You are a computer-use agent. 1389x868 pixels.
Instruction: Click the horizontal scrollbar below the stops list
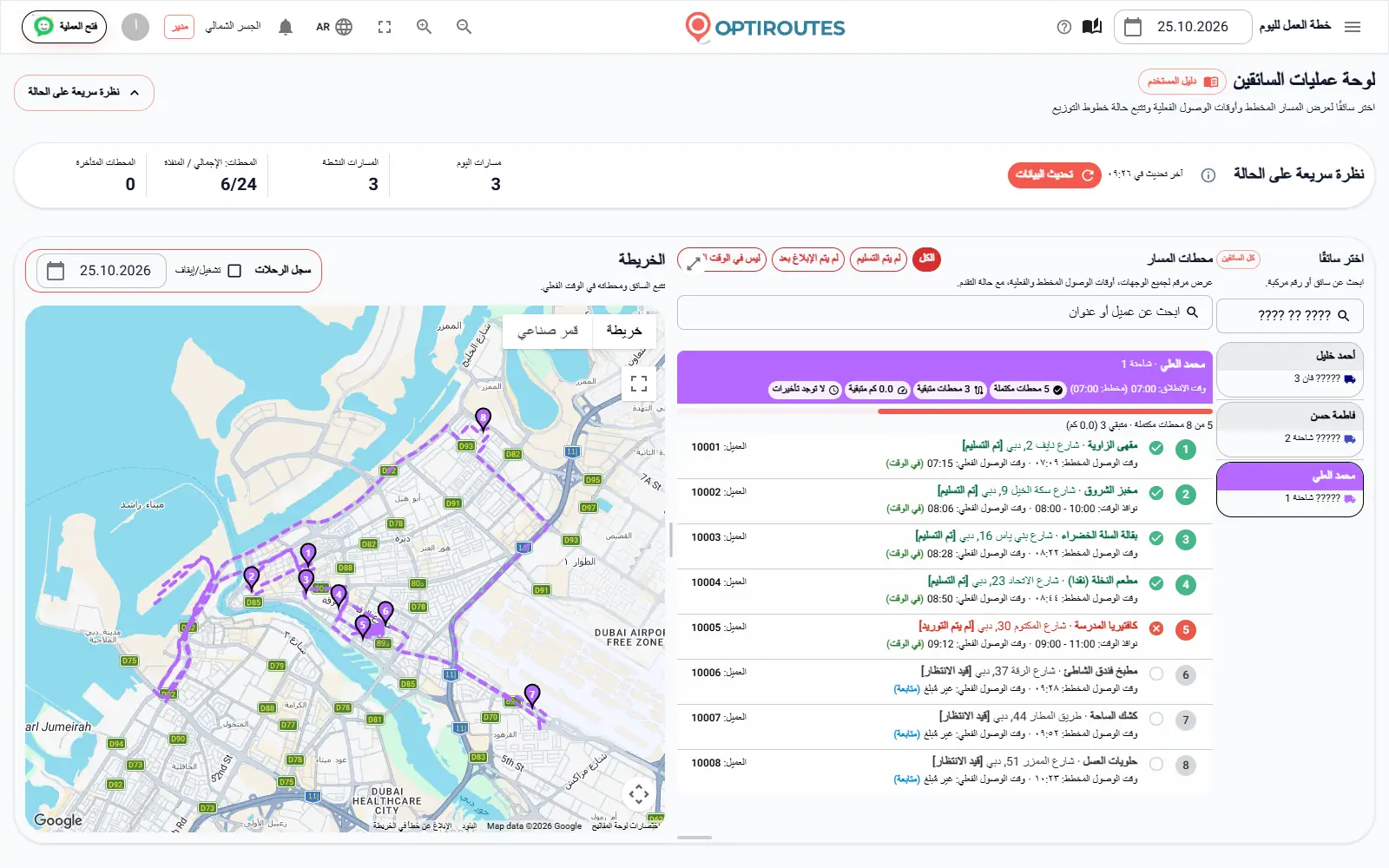pyautogui.click(x=694, y=838)
